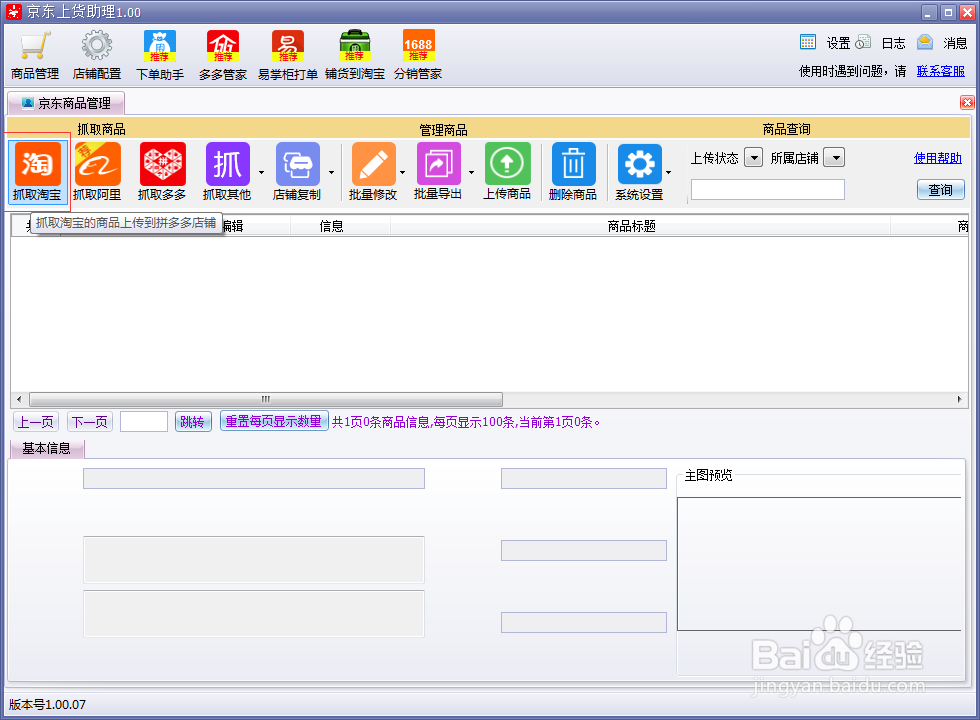Click 删除商品 trash icon

tap(573, 172)
